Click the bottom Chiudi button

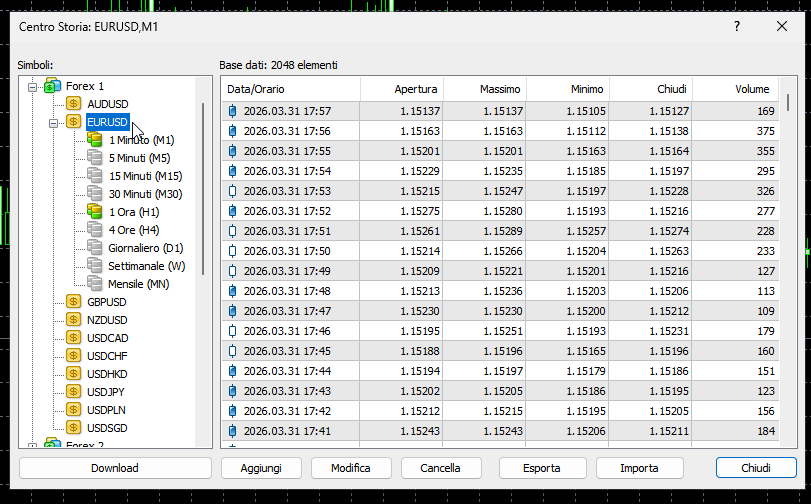point(756,468)
